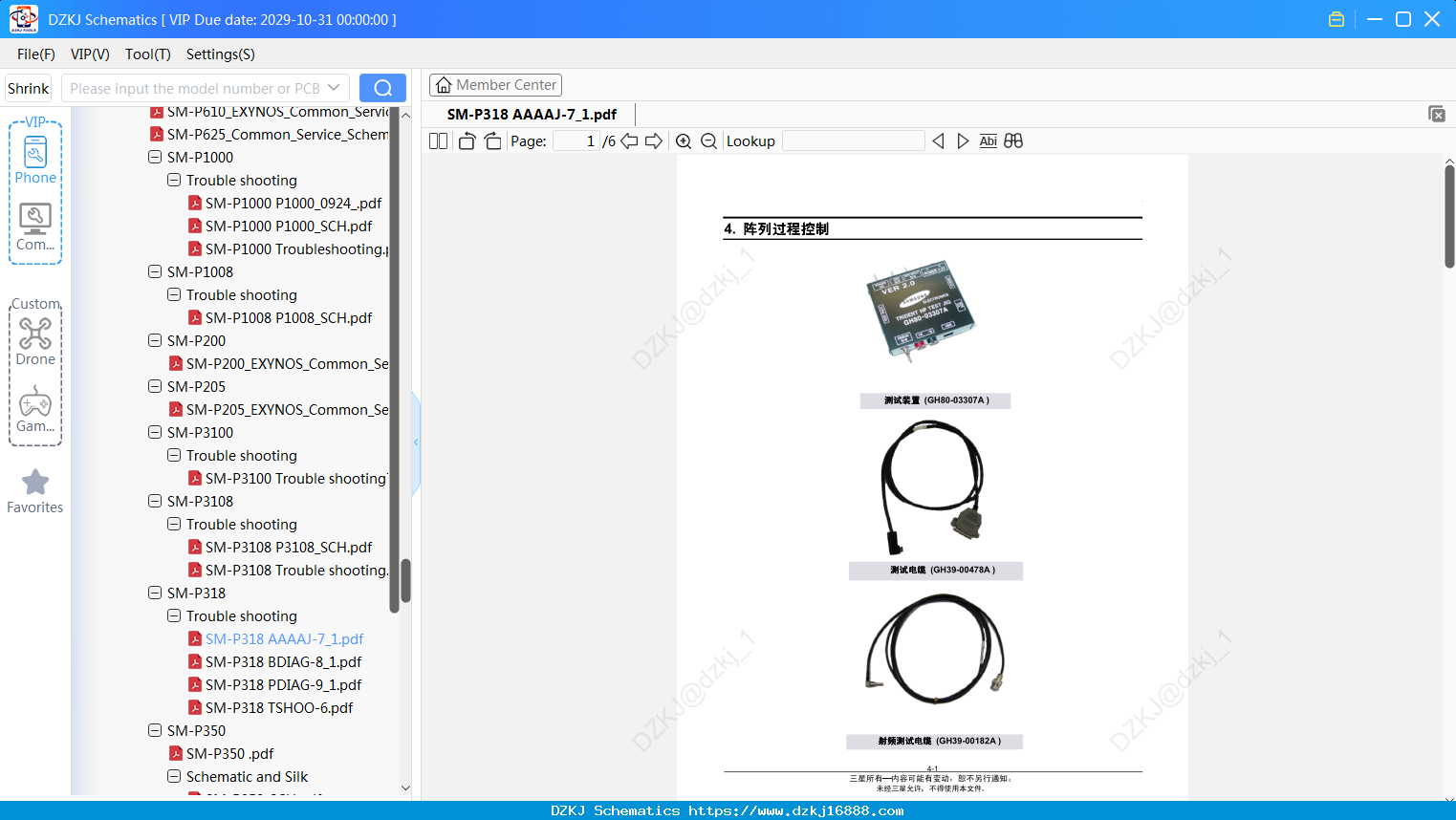1456x820 pixels.
Task: Collapse the SM-P318 tree node
Action: (x=155, y=593)
